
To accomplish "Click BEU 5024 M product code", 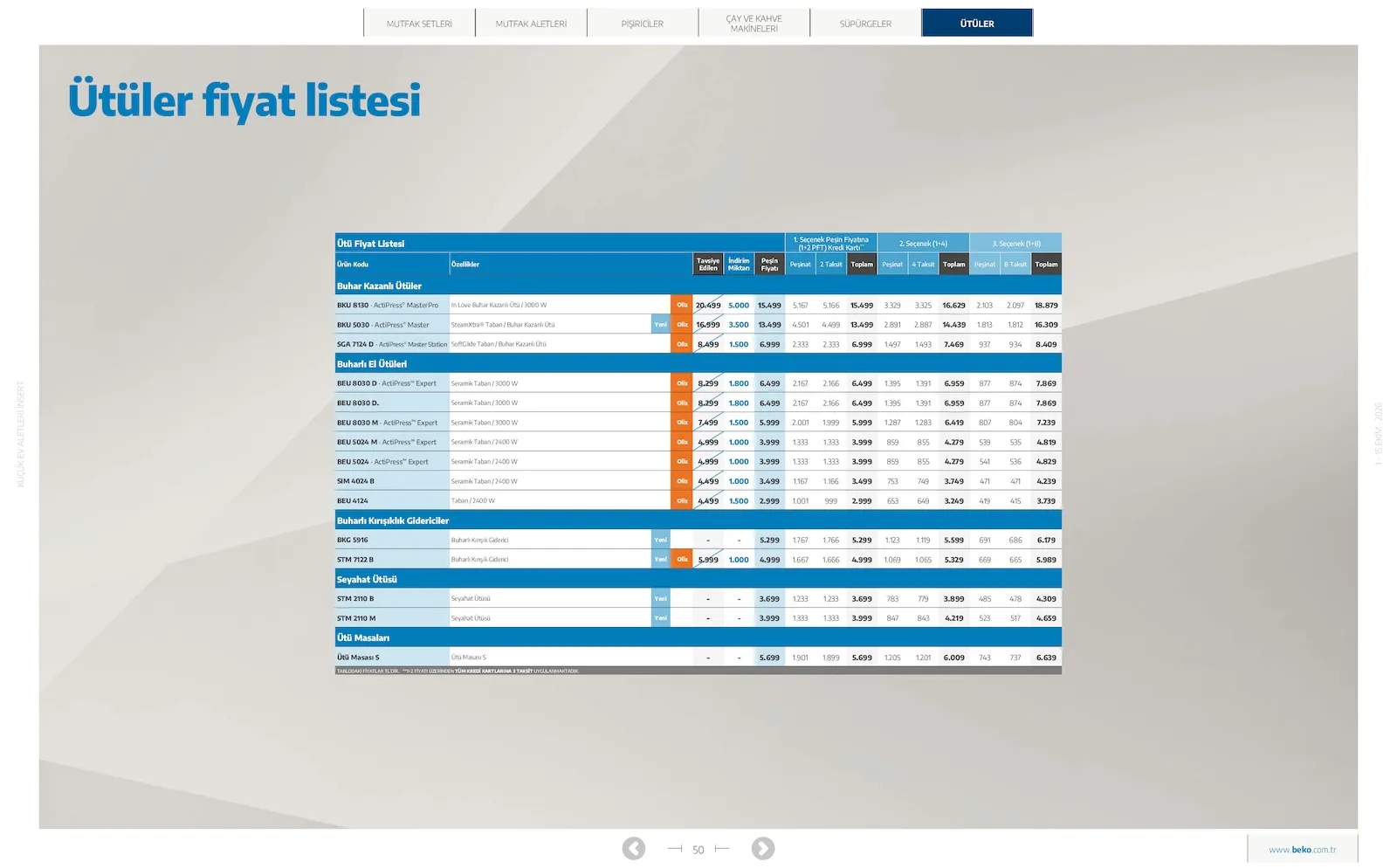I will tap(357, 442).
